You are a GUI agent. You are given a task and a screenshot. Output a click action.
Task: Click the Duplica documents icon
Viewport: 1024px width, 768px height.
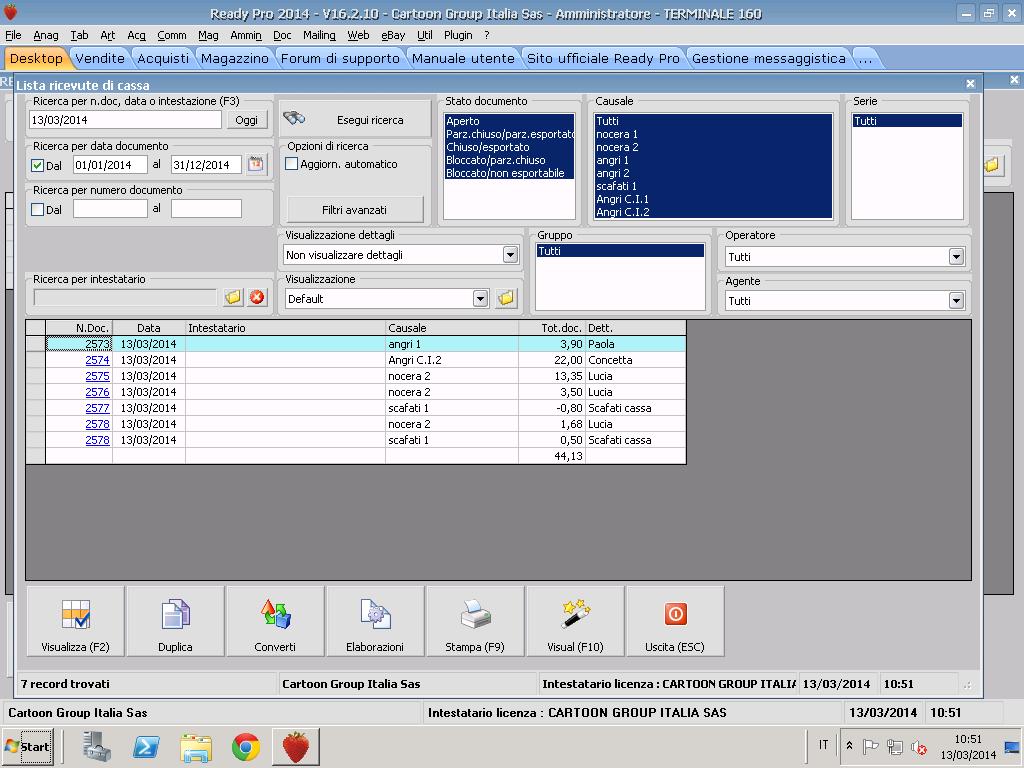click(175, 621)
